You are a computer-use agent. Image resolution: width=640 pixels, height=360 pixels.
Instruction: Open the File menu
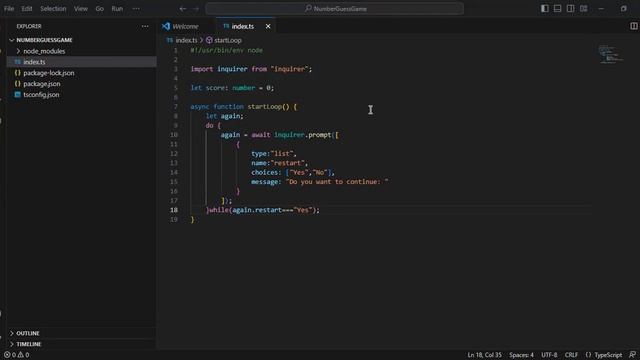click(x=9, y=9)
